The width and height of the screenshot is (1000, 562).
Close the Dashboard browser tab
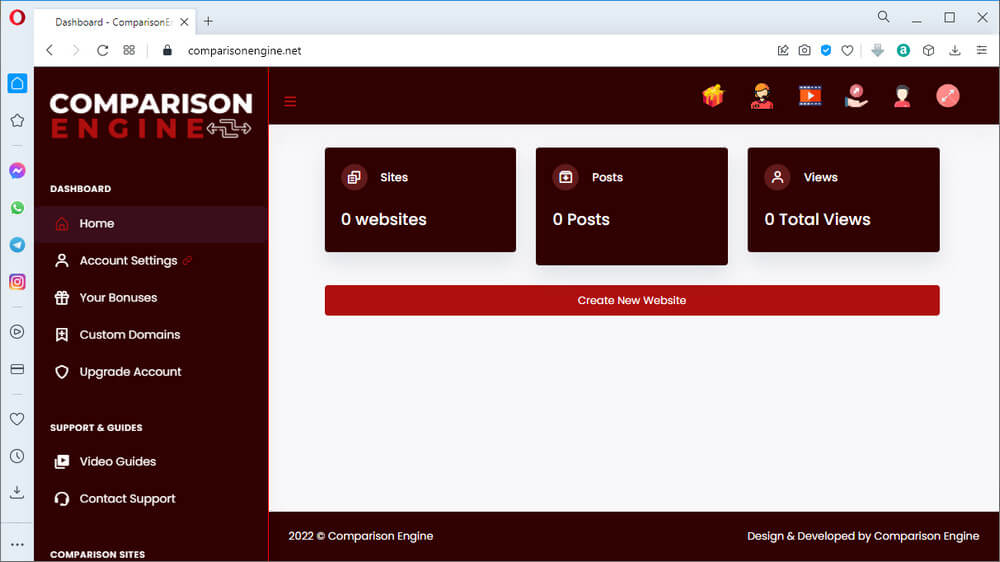tap(184, 22)
